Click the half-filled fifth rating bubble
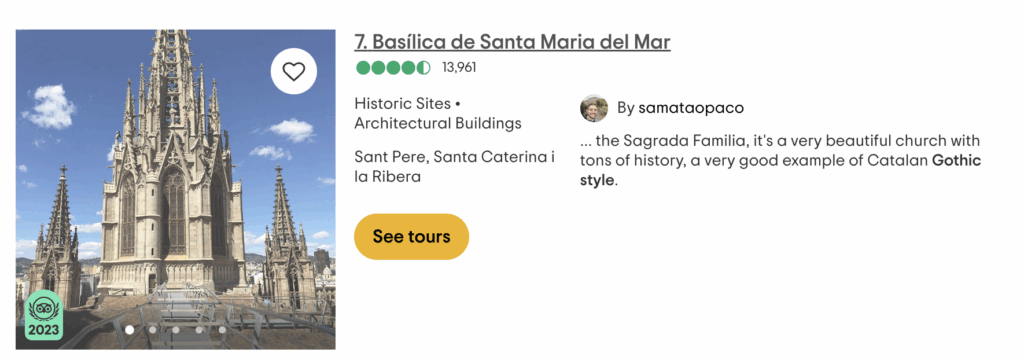The height and width of the screenshot is (360, 1024). (424, 67)
